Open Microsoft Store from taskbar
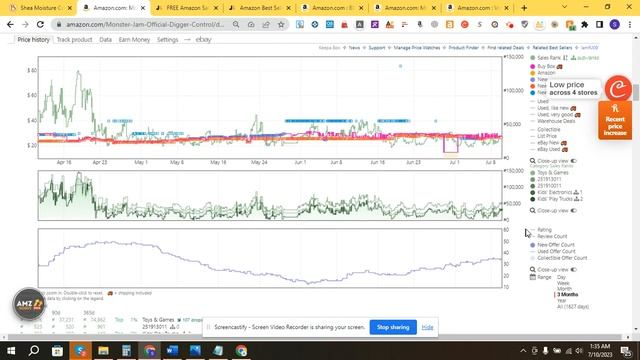The width and height of the screenshot is (640, 360). [57, 351]
